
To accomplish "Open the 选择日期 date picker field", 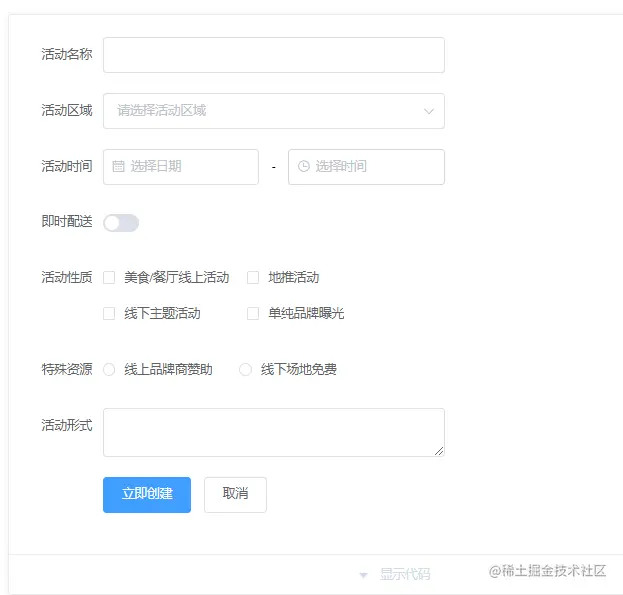I will click(181, 167).
